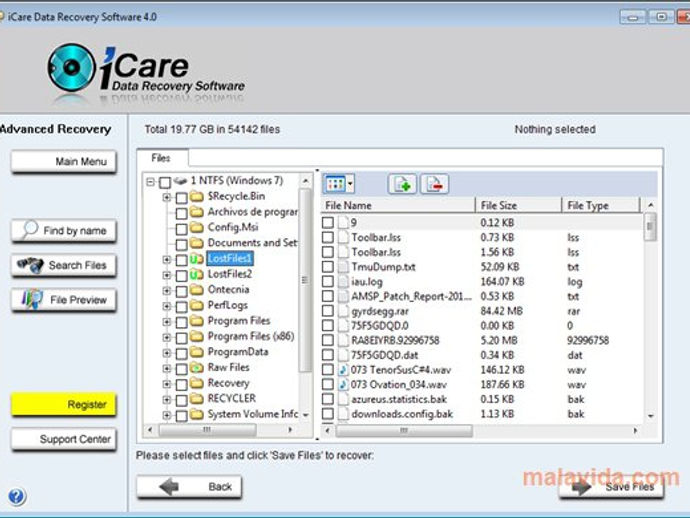Expand the Ontecnia folder node
The image size is (690, 518).
point(166,290)
